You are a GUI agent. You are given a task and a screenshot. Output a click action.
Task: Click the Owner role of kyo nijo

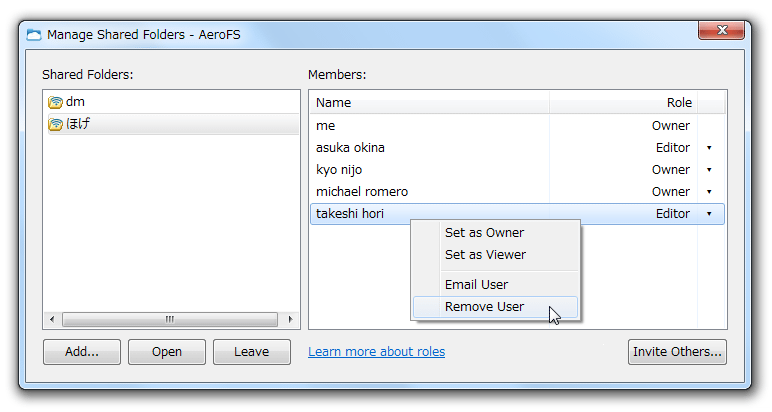tap(671, 170)
